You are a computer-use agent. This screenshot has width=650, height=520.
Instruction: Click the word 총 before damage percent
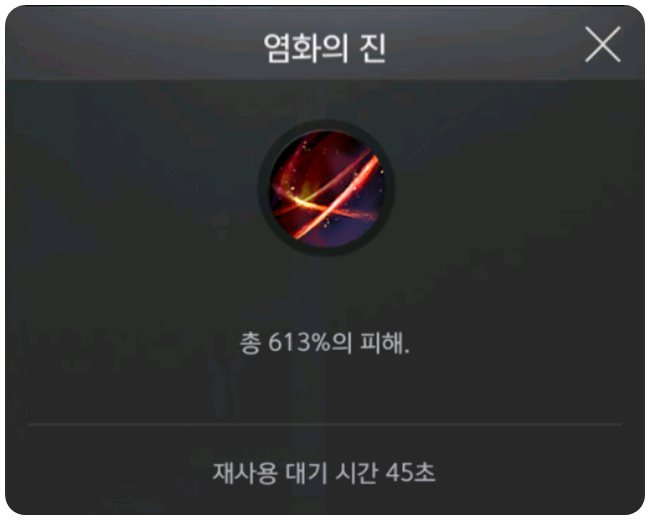tap(250, 343)
